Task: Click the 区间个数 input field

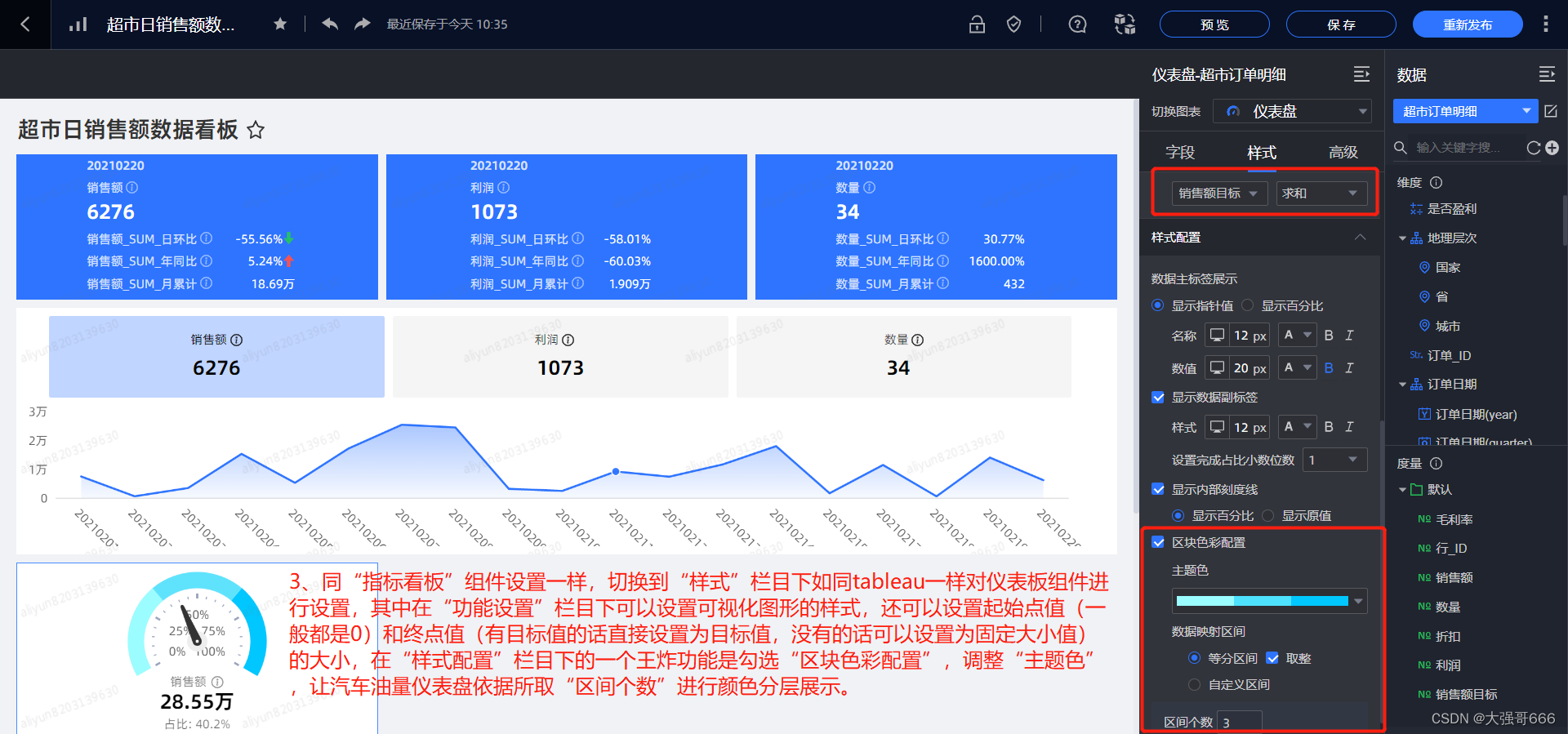Action: pos(1240,722)
